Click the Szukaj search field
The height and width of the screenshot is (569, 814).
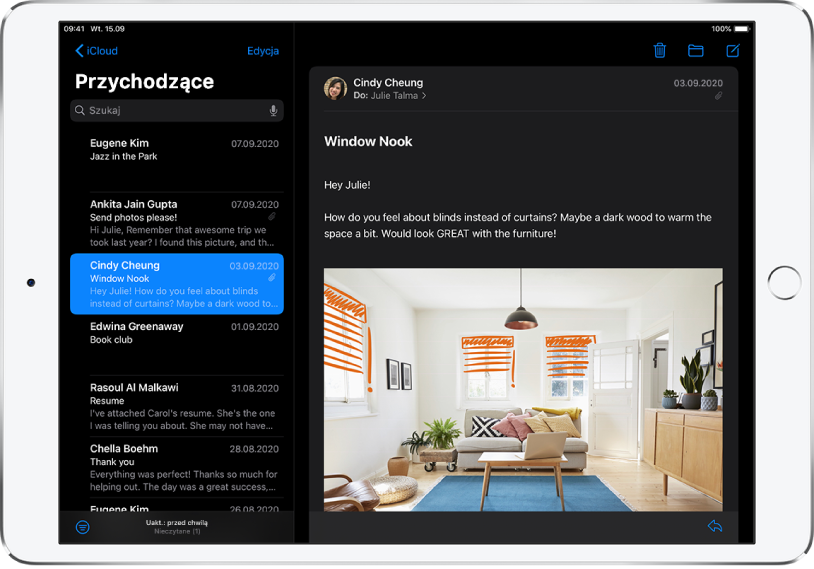point(177,110)
